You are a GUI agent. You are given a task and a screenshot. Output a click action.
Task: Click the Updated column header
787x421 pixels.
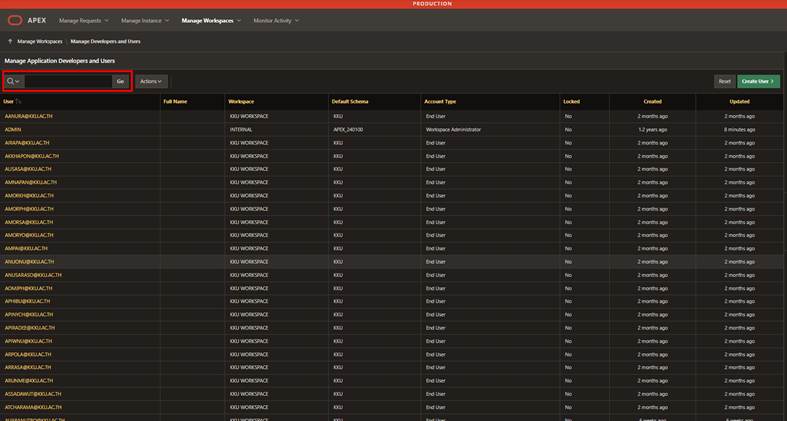[x=739, y=102]
